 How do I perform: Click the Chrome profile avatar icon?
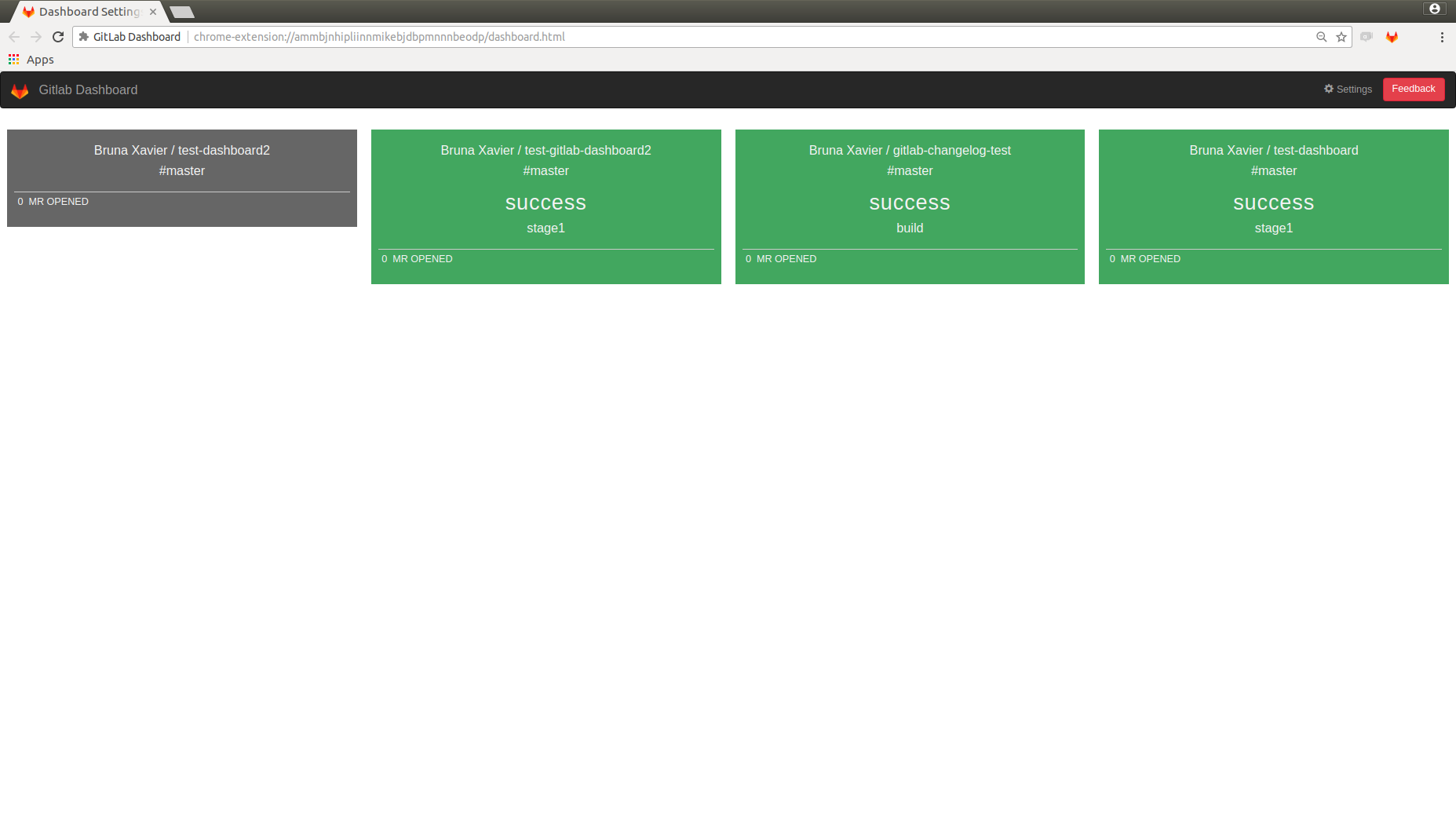[1435, 9]
